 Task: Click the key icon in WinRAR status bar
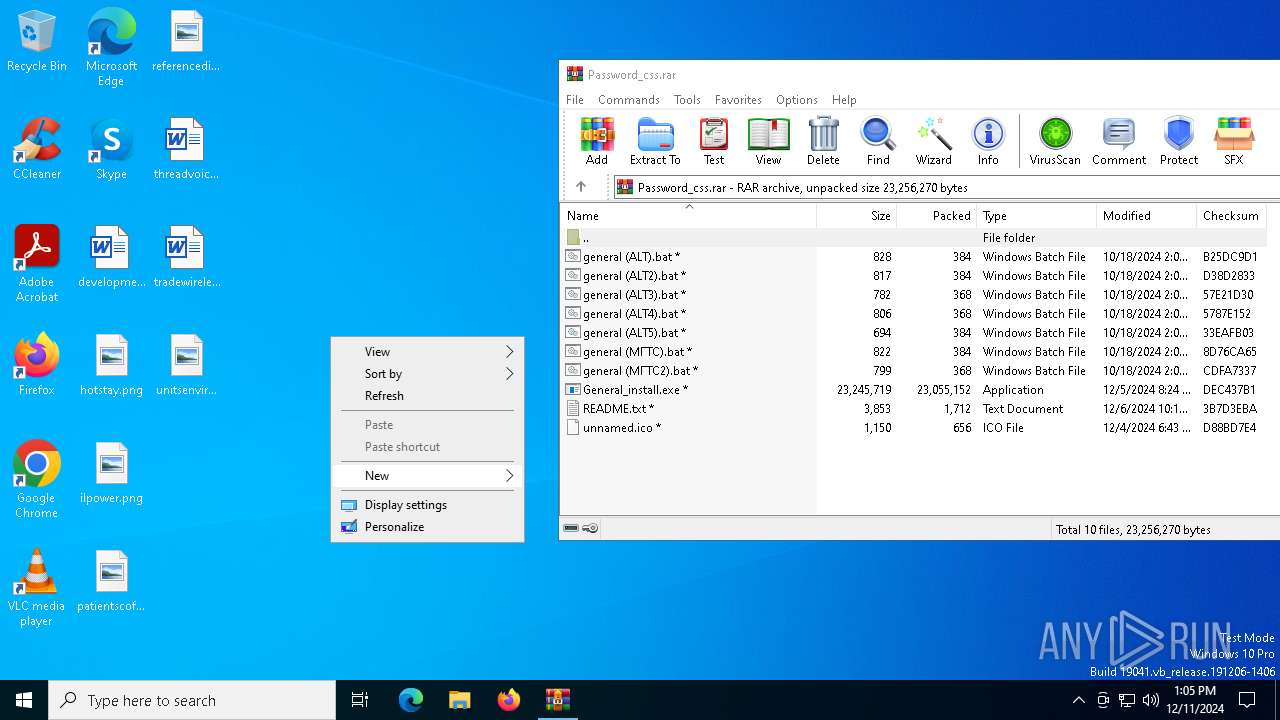pyautogui.click(x=590, y=528)
